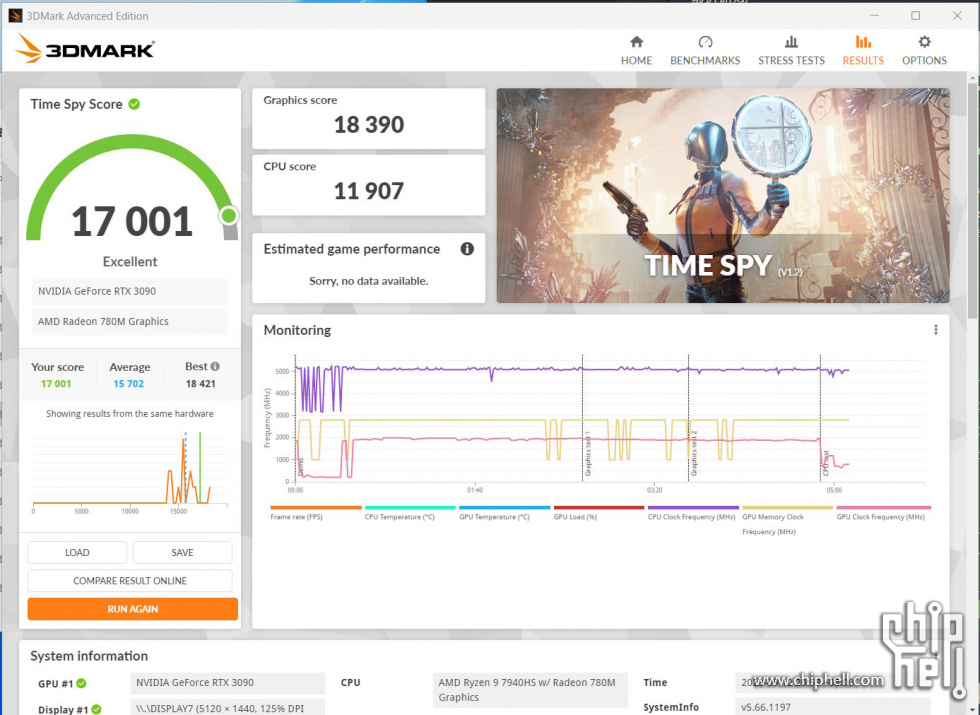This screenshot has height=715, width=980.
Task: Click CPU score value 11 907
Action: [x=369, y=191]
